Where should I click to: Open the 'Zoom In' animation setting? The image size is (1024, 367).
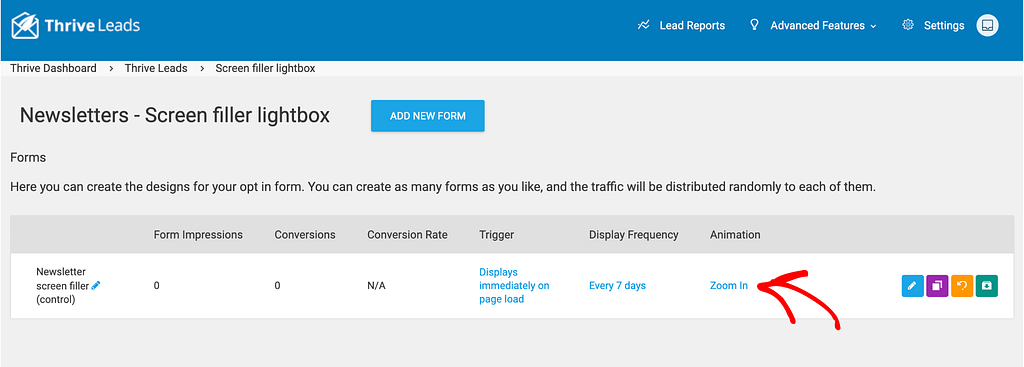[729, 285]
